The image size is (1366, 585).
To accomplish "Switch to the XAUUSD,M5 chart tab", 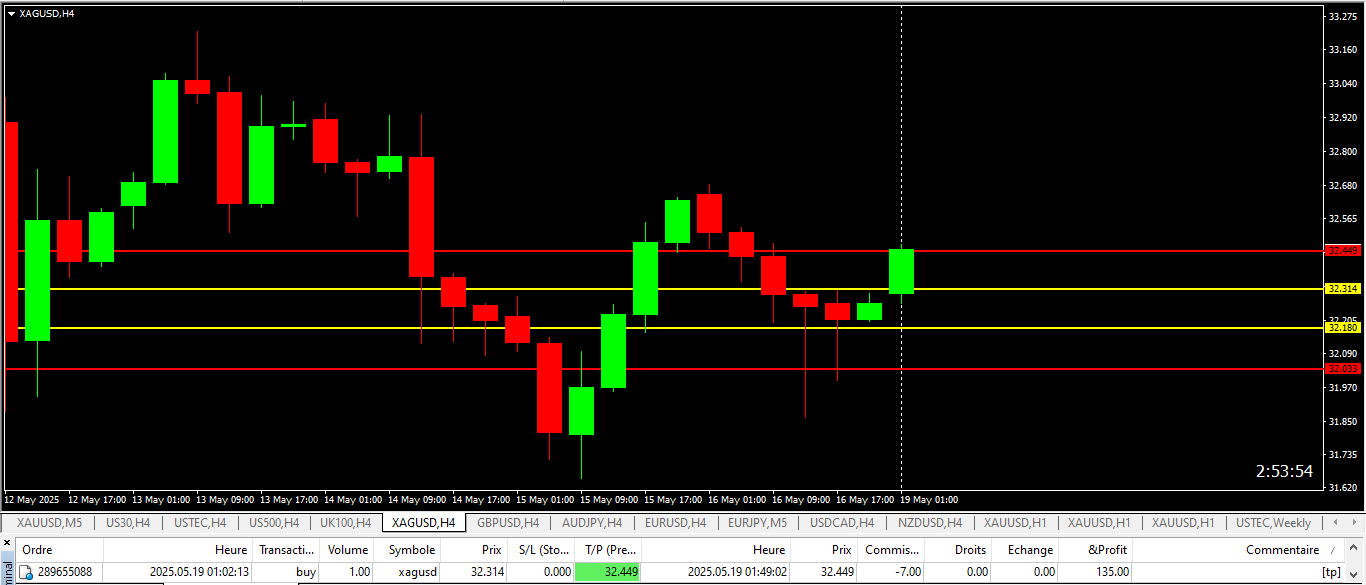I will 50,522.
